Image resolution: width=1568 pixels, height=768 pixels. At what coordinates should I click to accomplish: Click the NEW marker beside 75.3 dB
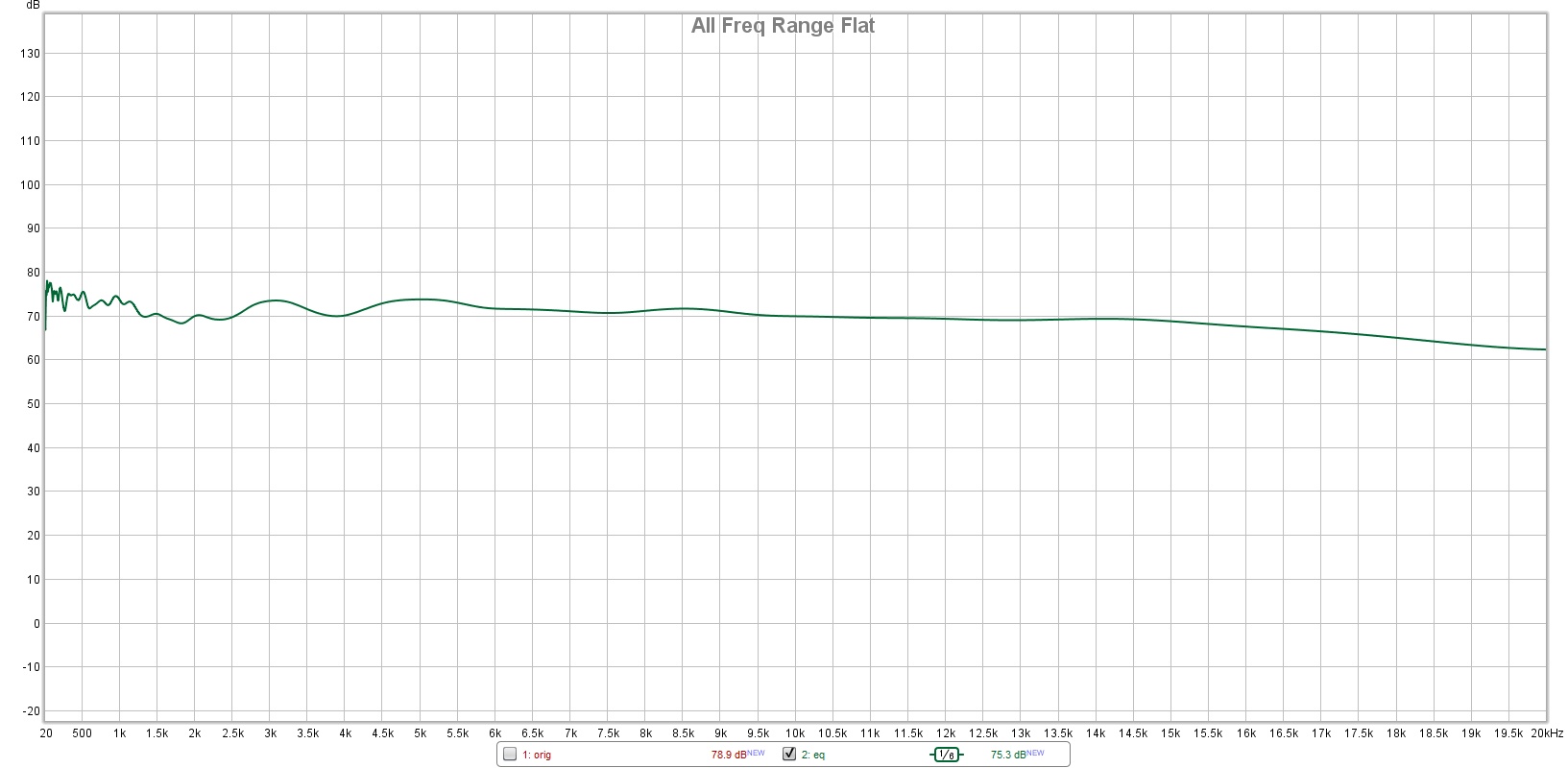click(x=1035, y=754)
